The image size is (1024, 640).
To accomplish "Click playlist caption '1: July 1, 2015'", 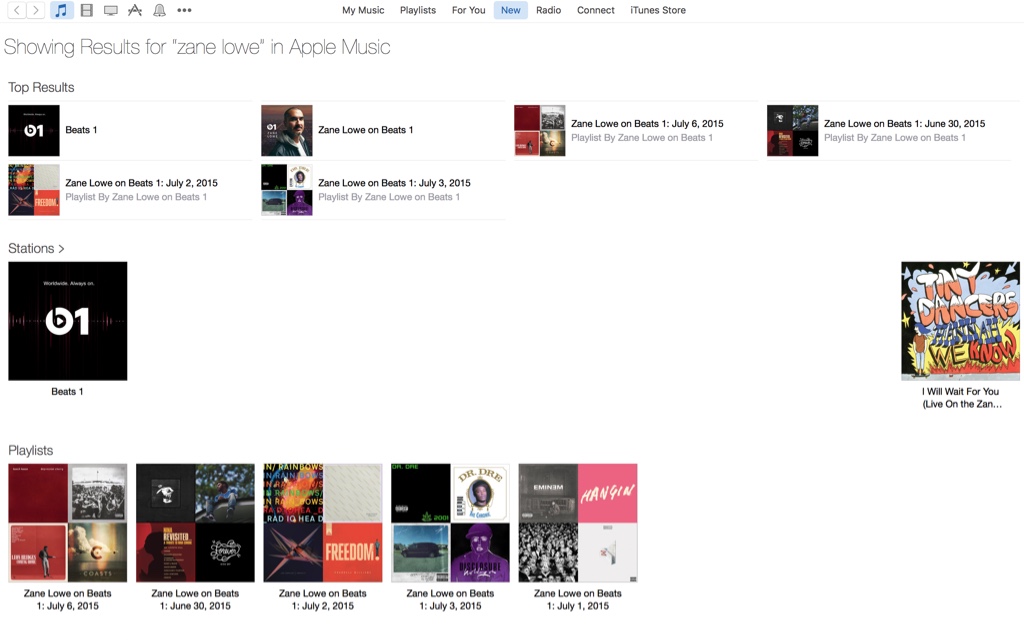I will click(578, 606).
